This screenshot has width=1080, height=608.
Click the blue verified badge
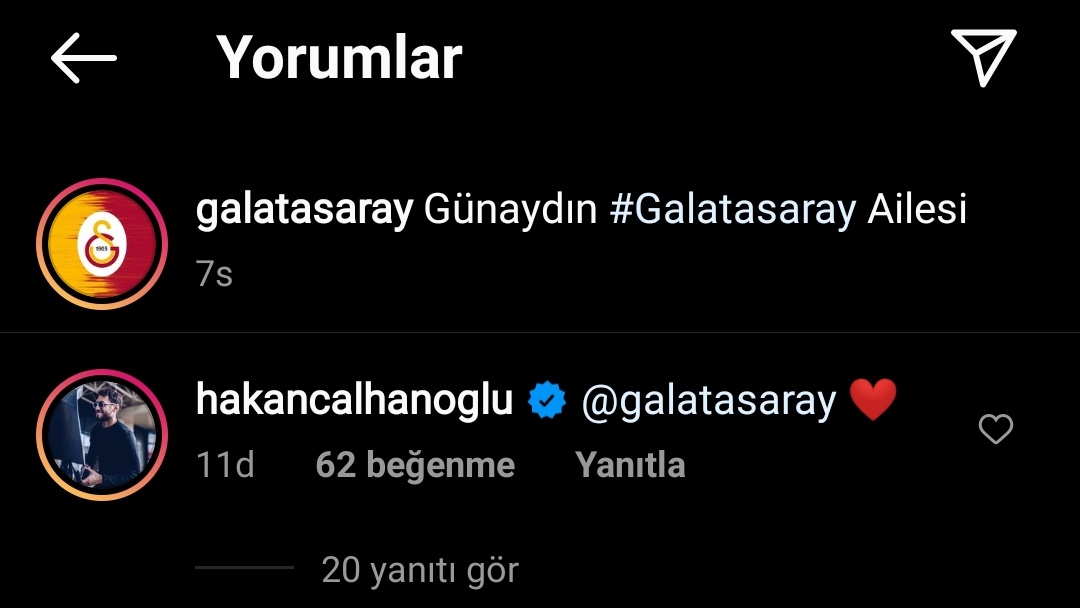(547, 400)
